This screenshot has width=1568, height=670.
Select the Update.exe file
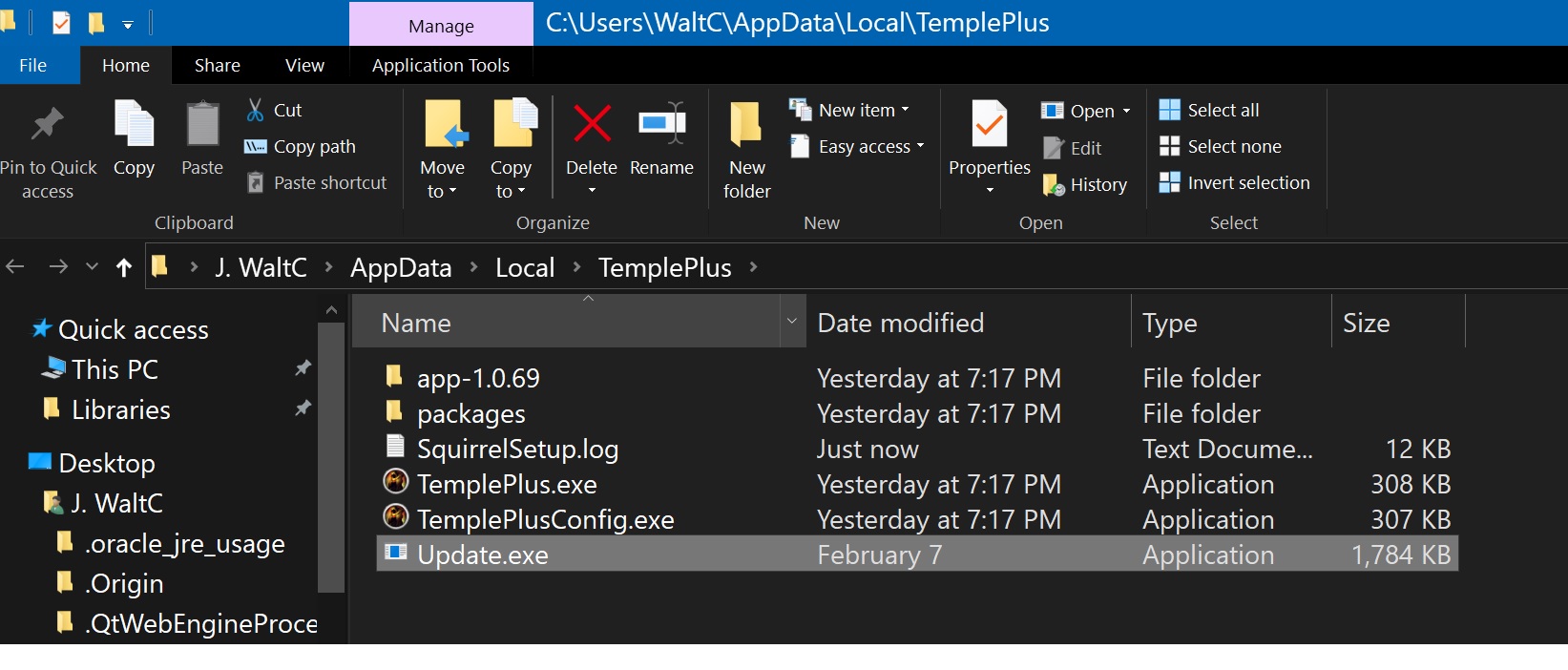click(x=917, y=555)
